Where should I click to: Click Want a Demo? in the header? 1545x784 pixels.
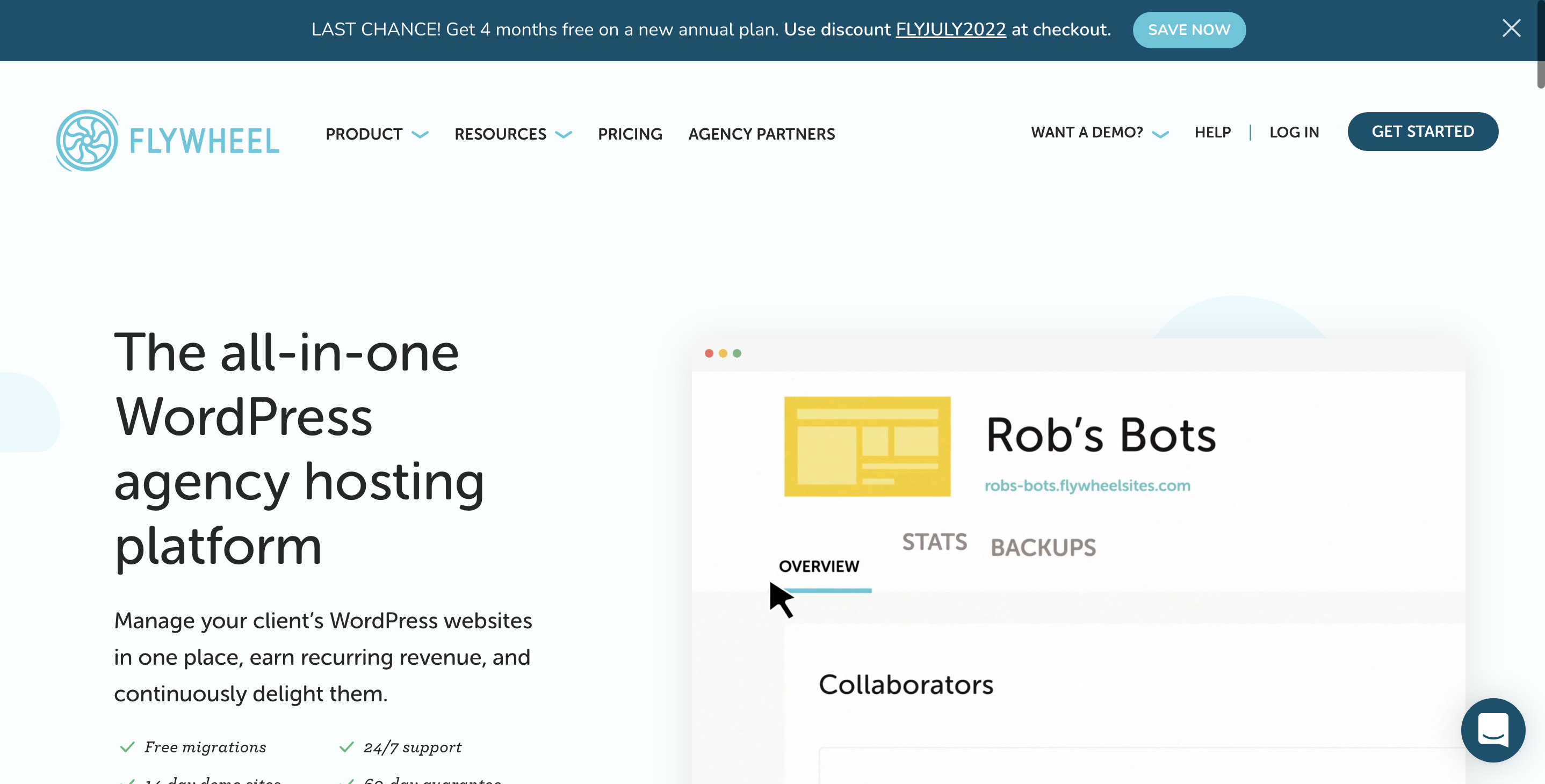(x=1087, y=133)
